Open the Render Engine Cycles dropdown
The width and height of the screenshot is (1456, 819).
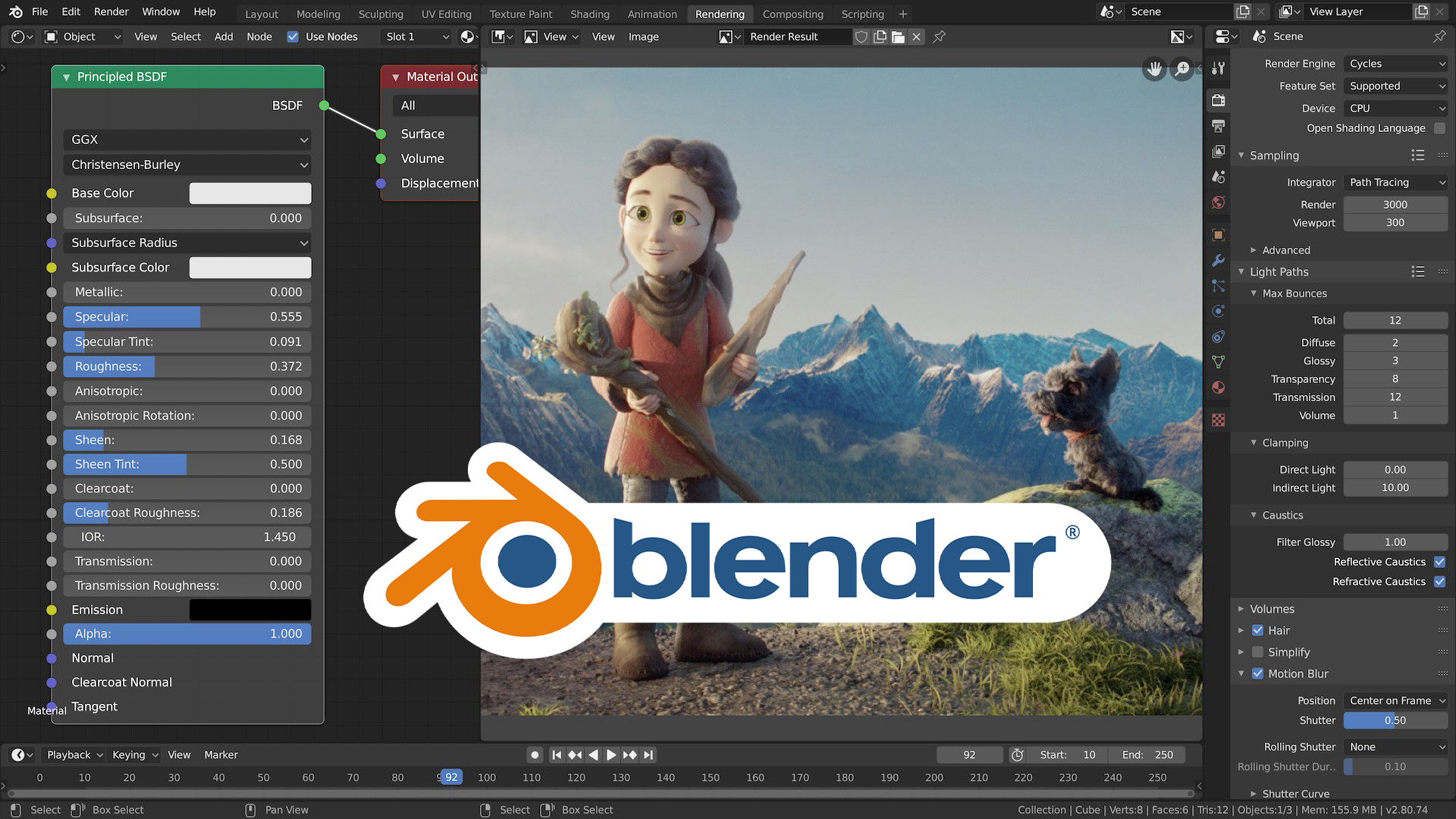(x=1395, y=64)
